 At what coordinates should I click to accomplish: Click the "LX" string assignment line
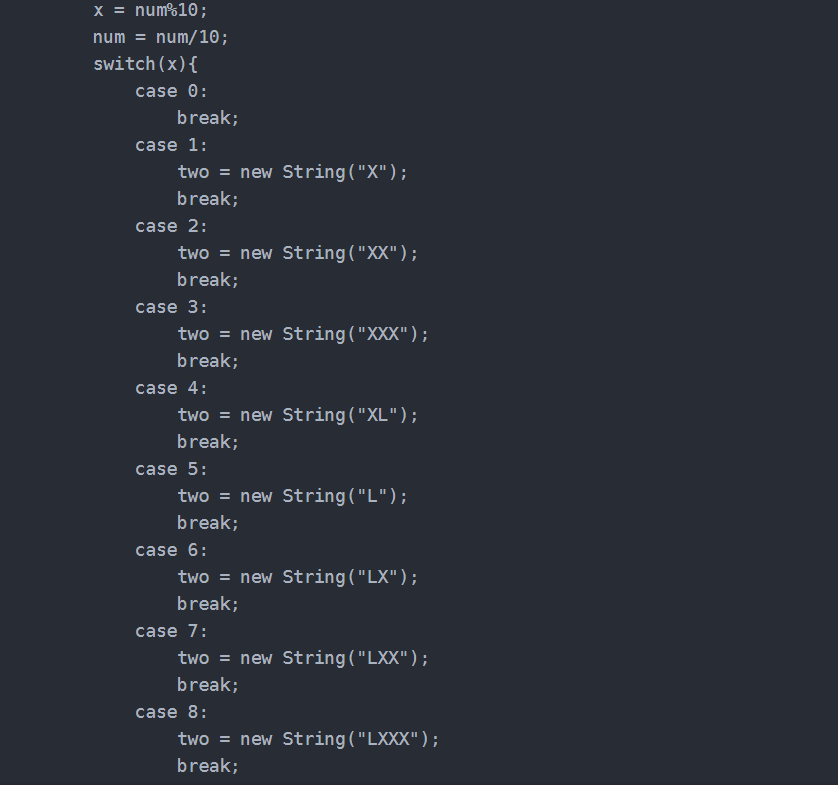coord(298,577)
